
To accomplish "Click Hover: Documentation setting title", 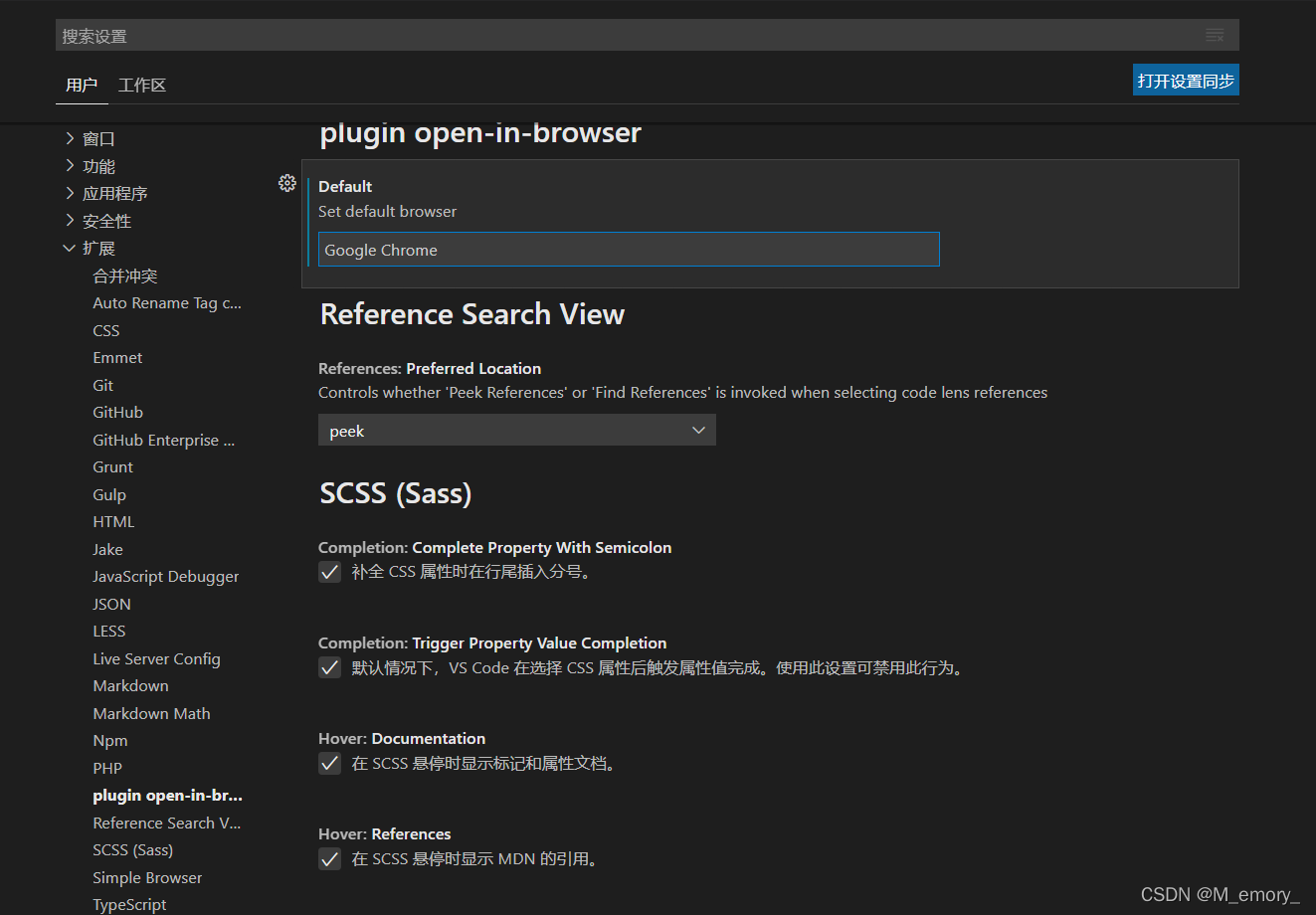I will tap(402, 738).
